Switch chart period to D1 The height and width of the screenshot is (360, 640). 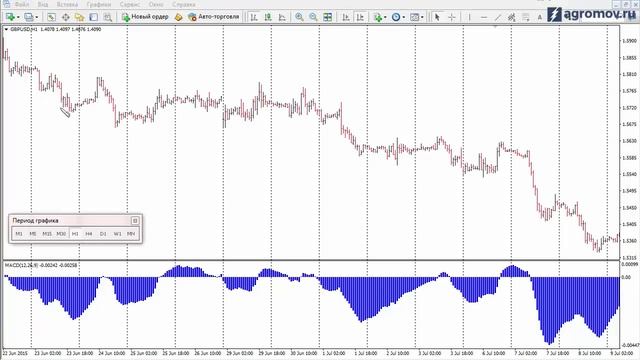(103, 233)
